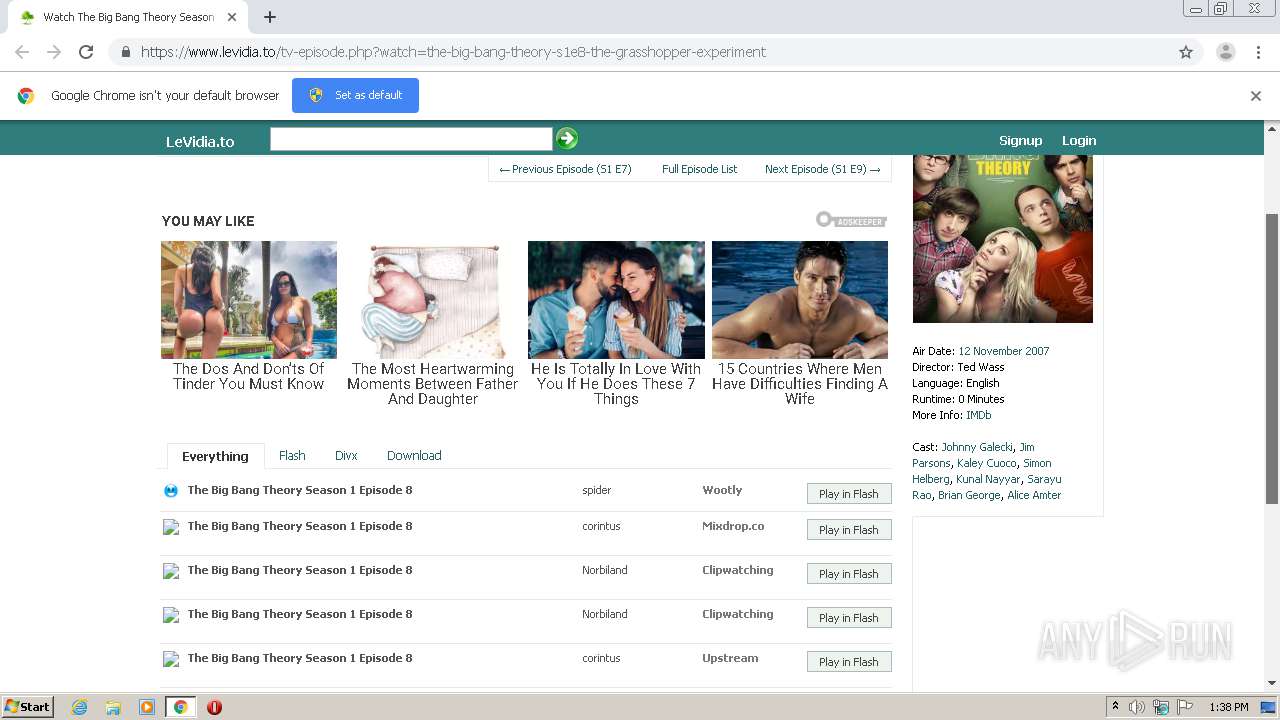Click cast member Kaley Cuoco
Screen dimensions: 1280x720
click(x=987, y=463)
